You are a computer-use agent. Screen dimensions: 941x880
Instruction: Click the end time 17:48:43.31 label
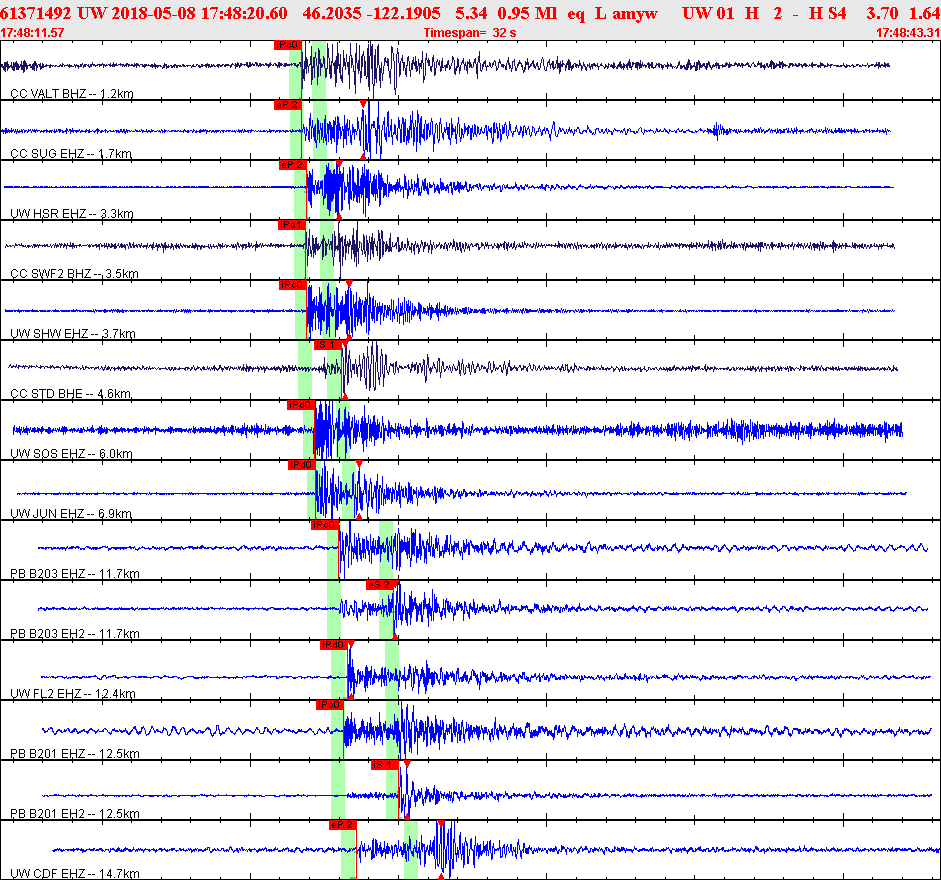click(907, 32)
